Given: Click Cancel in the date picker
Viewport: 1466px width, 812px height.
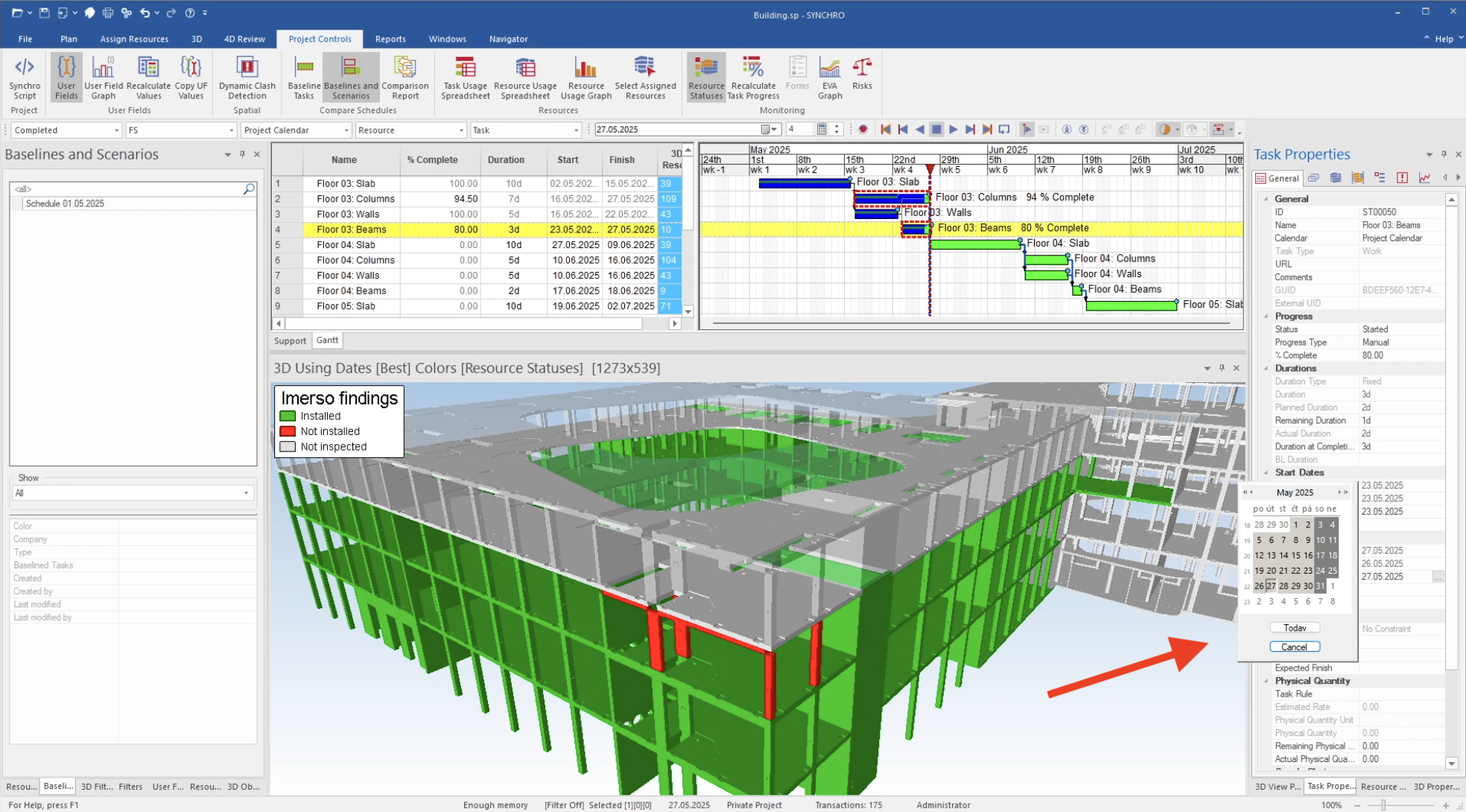Looking at the screenshot, I should [1294, 647].
